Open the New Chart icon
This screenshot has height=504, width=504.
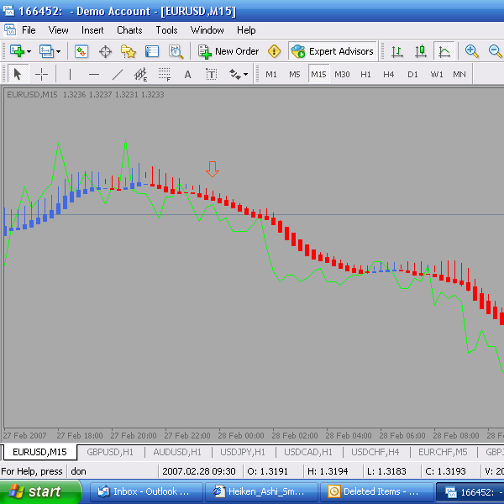(17, 51)
